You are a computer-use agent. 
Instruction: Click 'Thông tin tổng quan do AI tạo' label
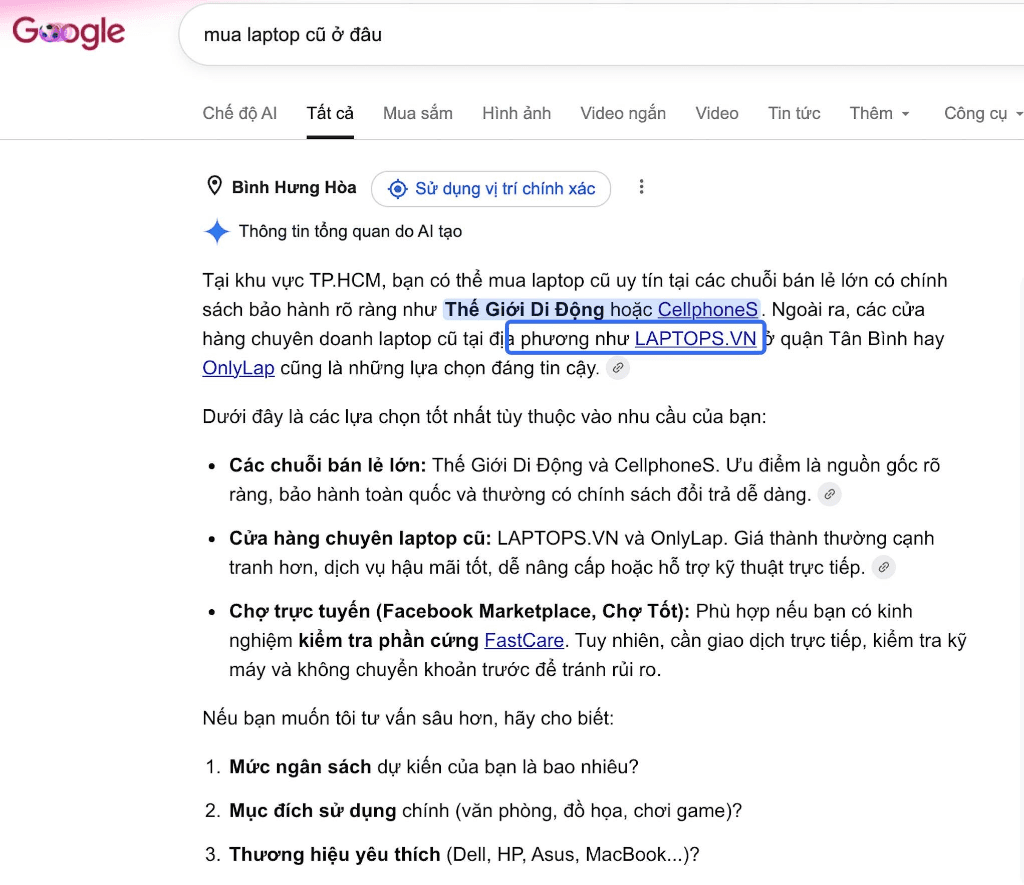pyautogui.click(x=350, y=231)
